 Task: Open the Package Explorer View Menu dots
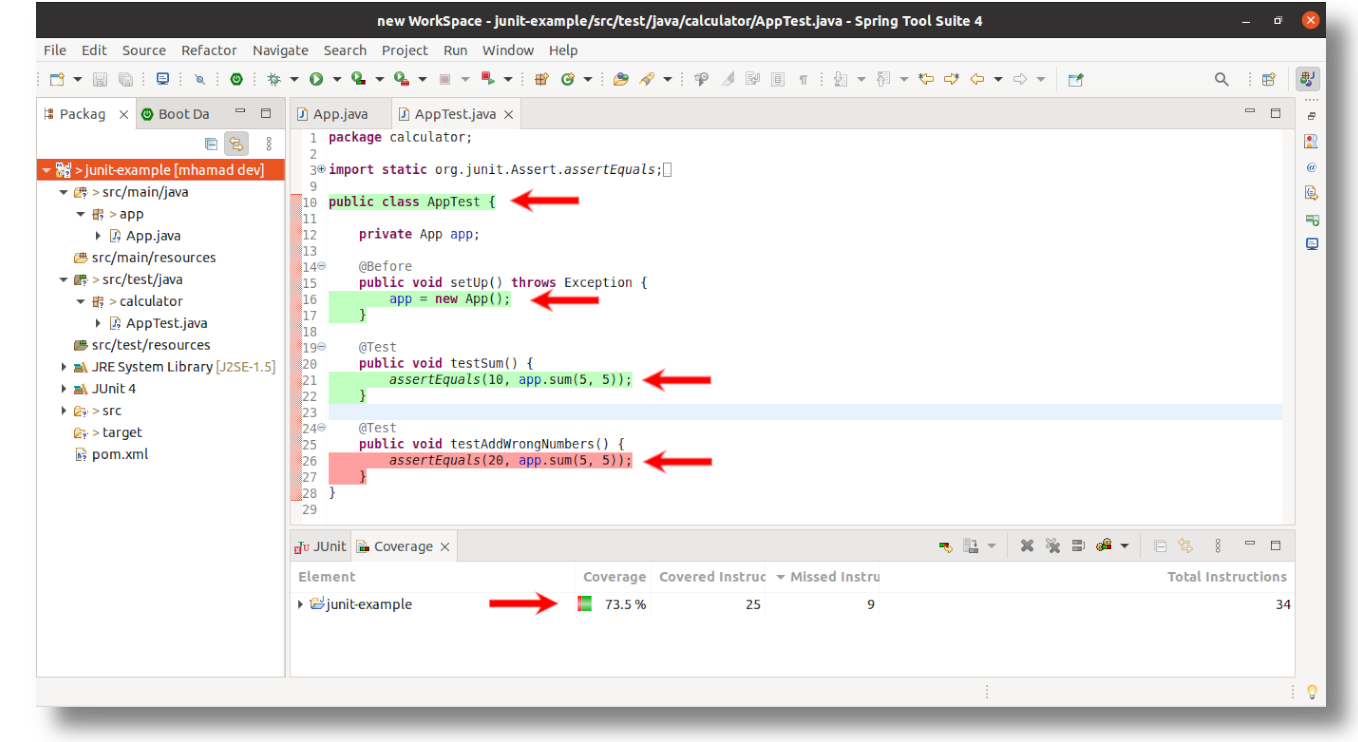268,144
